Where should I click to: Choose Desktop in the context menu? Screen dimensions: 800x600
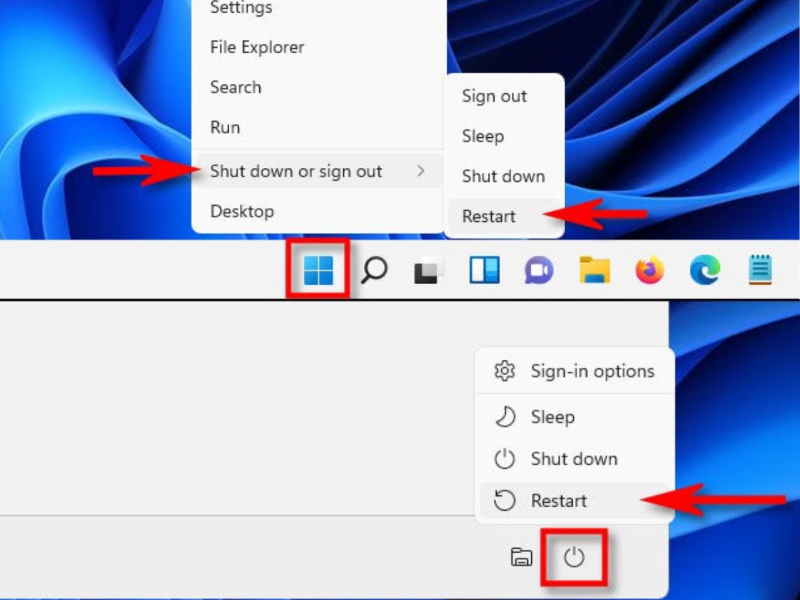click(x=242, y=211)
